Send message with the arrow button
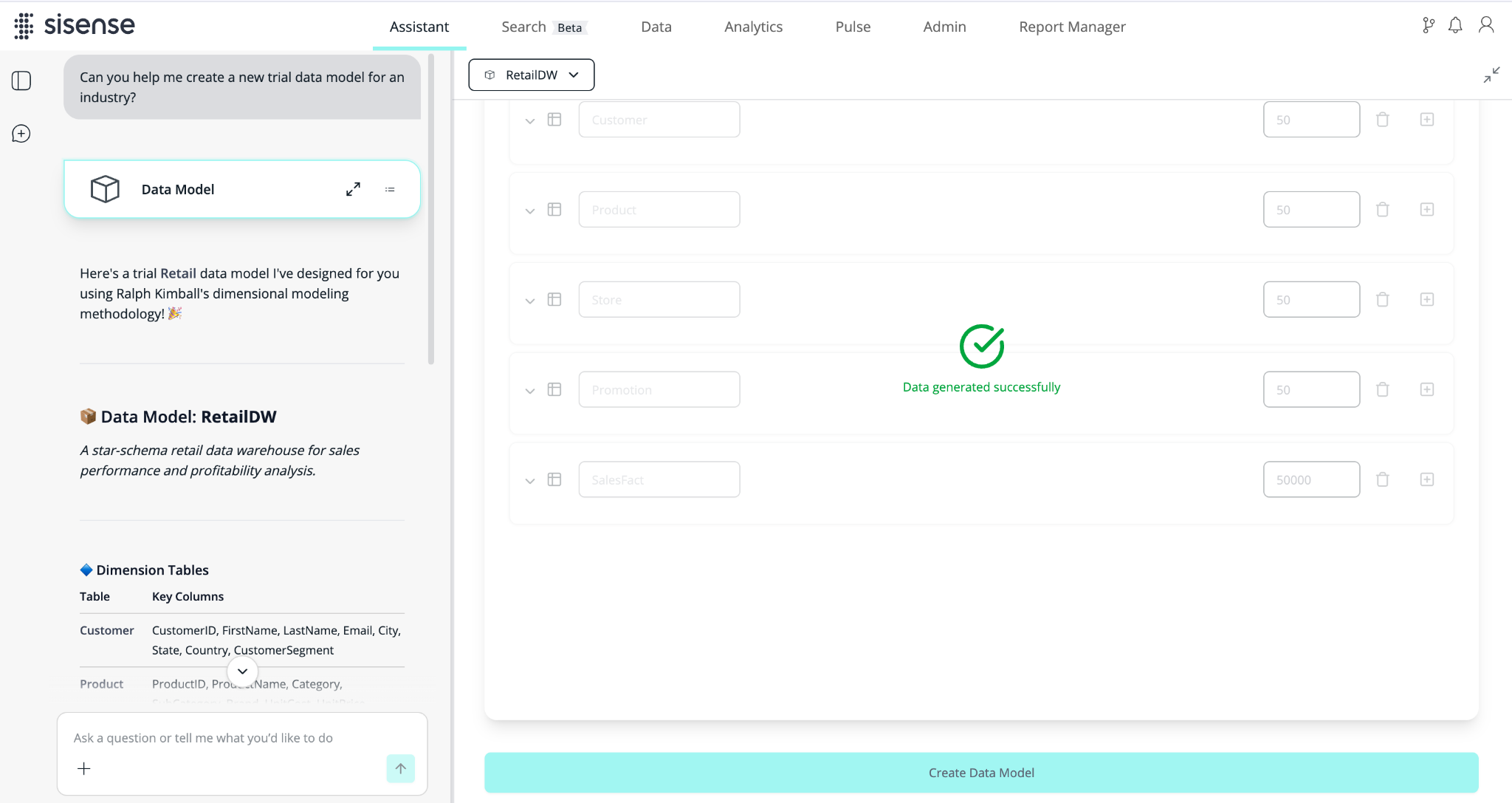Screen dimensions: 1512x803 pyautogui.click(x=401, y=769)
